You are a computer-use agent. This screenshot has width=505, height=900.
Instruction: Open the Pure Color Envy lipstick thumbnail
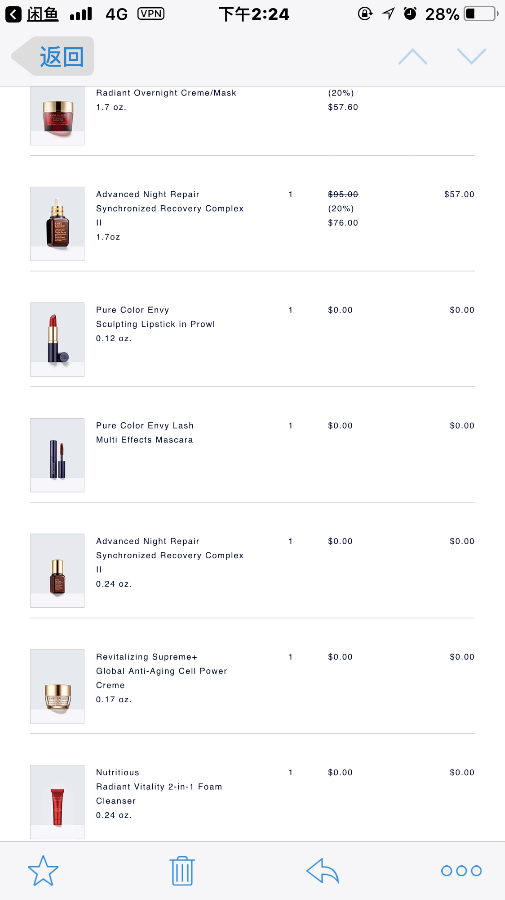(x=57, y=339)
